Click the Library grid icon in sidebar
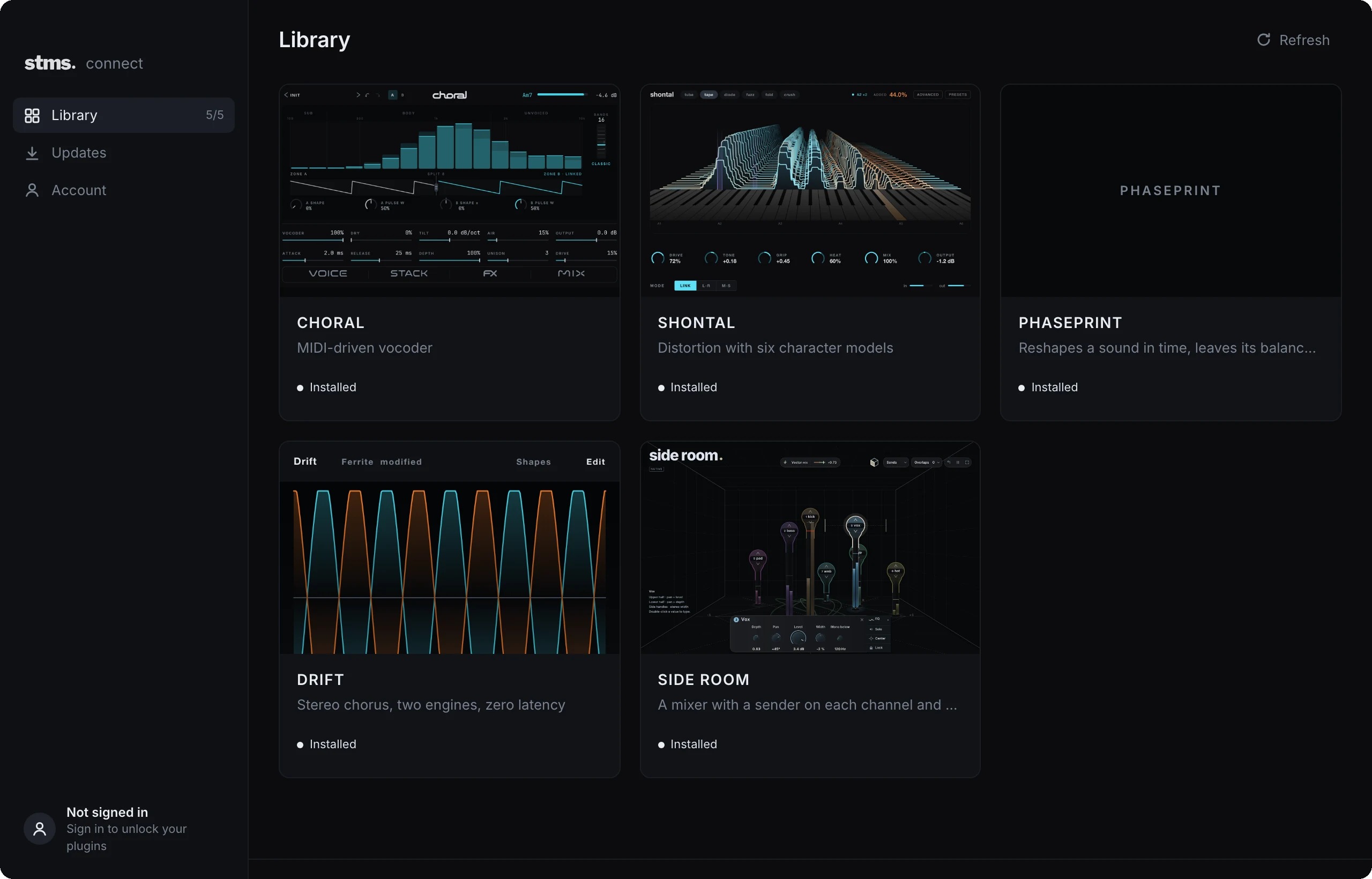1372x879 pixels. pos(32,115)
